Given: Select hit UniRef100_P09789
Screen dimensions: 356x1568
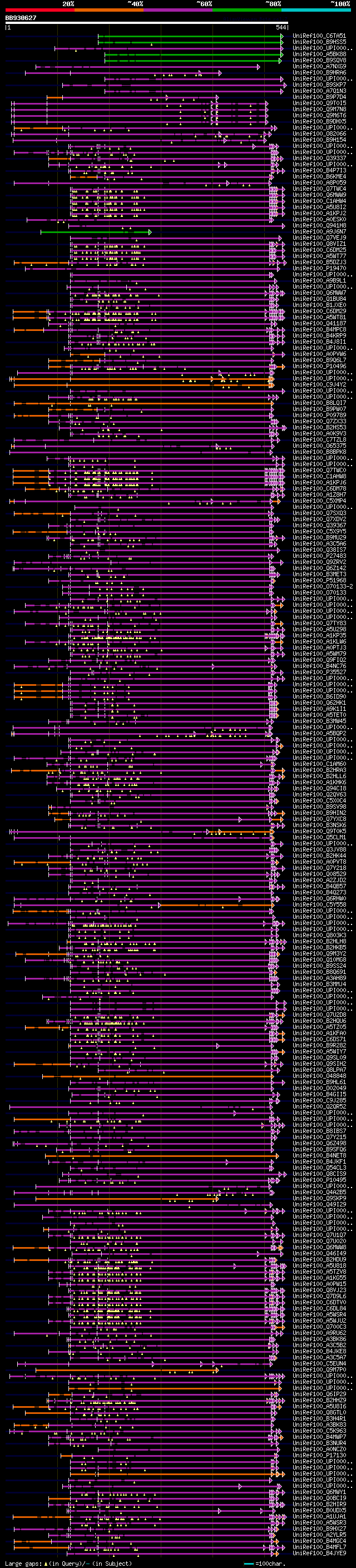Looking at the screenshot, I should coord(319,416).
